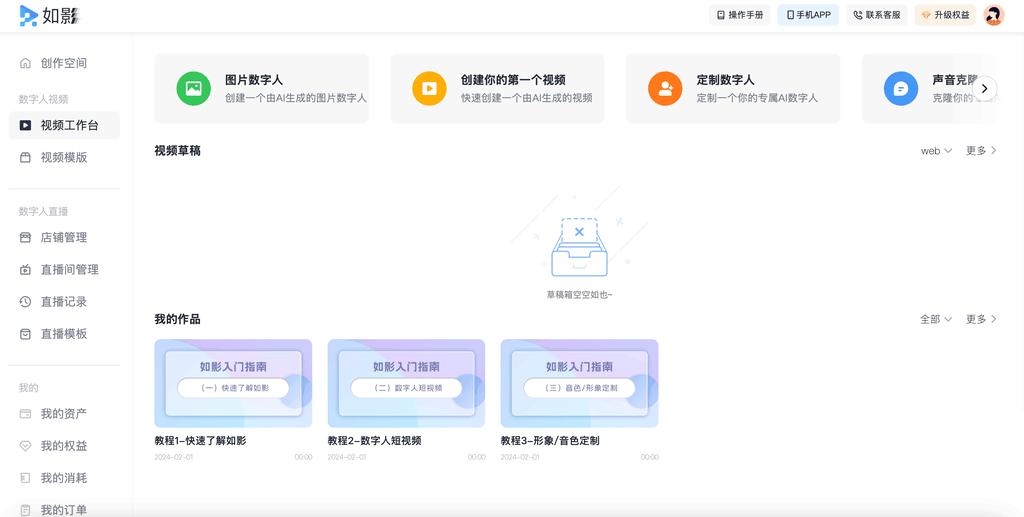The height and width of the screenshot is (517, 1024).
Task: Click the home icon beside 创作空间
Action: click(25, 63)
